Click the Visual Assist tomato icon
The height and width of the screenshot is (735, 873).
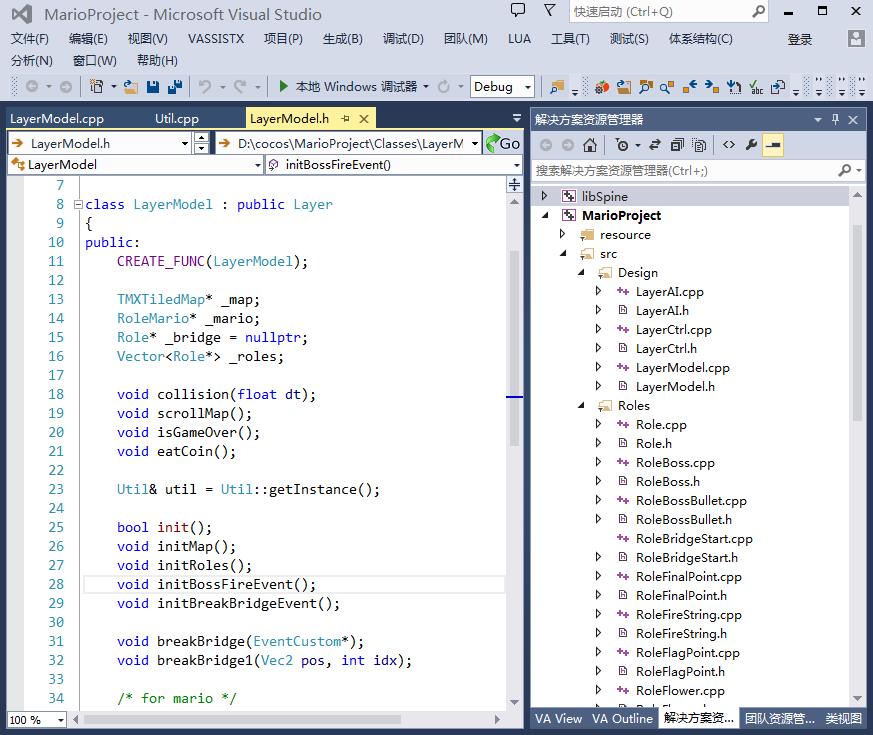coord(602,87)
